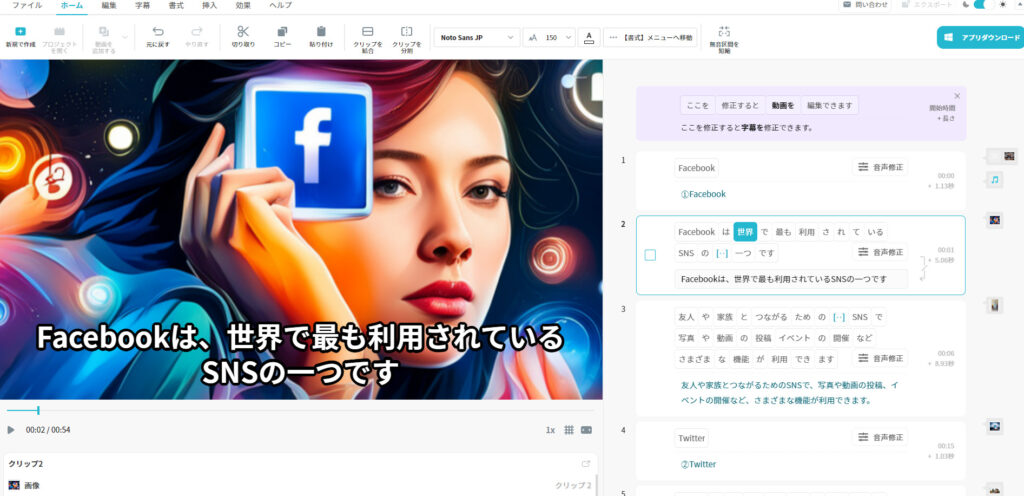The image size is (1024, 496).
Task: Click the silence marker in clip 2
Action: pyautogui.click(x=722, y=253)
